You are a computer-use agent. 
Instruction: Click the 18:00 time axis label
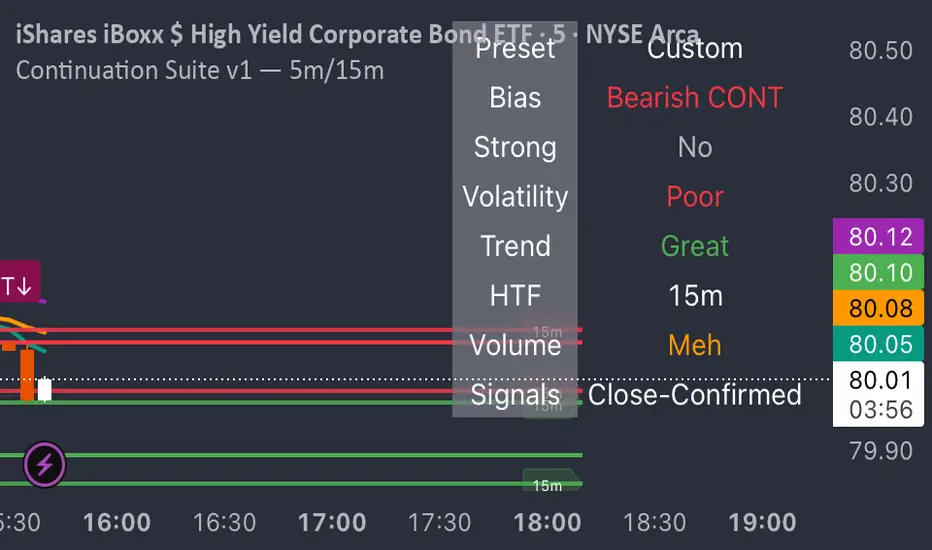(547, 522)
